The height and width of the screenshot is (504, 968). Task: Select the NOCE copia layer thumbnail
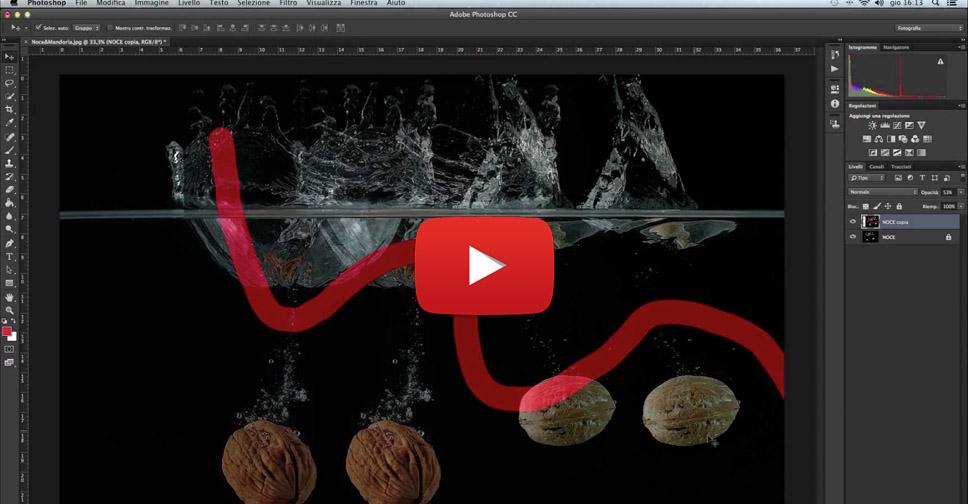(x=870, y=222)
